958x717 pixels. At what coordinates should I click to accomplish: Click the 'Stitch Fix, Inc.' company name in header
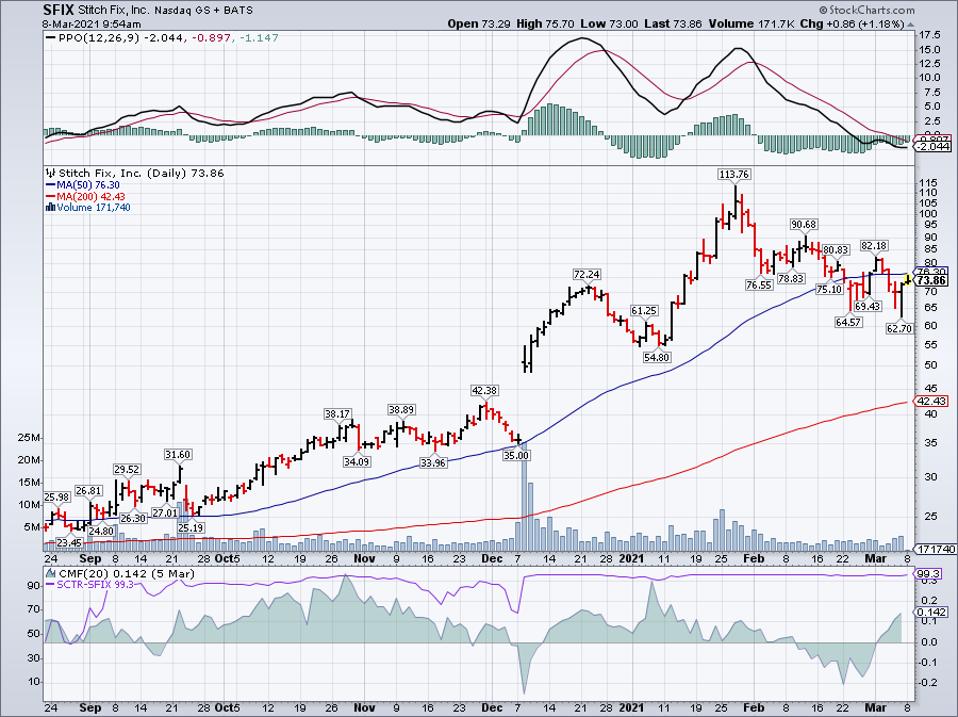pyautogui.click(x=114, y=10)
